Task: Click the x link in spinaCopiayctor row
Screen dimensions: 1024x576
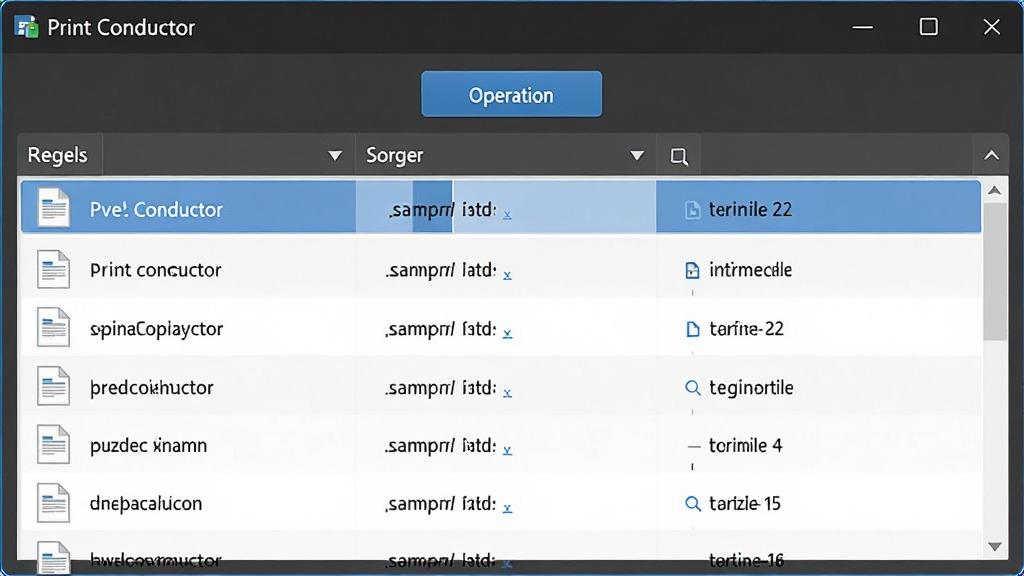Action: (507, 334)
